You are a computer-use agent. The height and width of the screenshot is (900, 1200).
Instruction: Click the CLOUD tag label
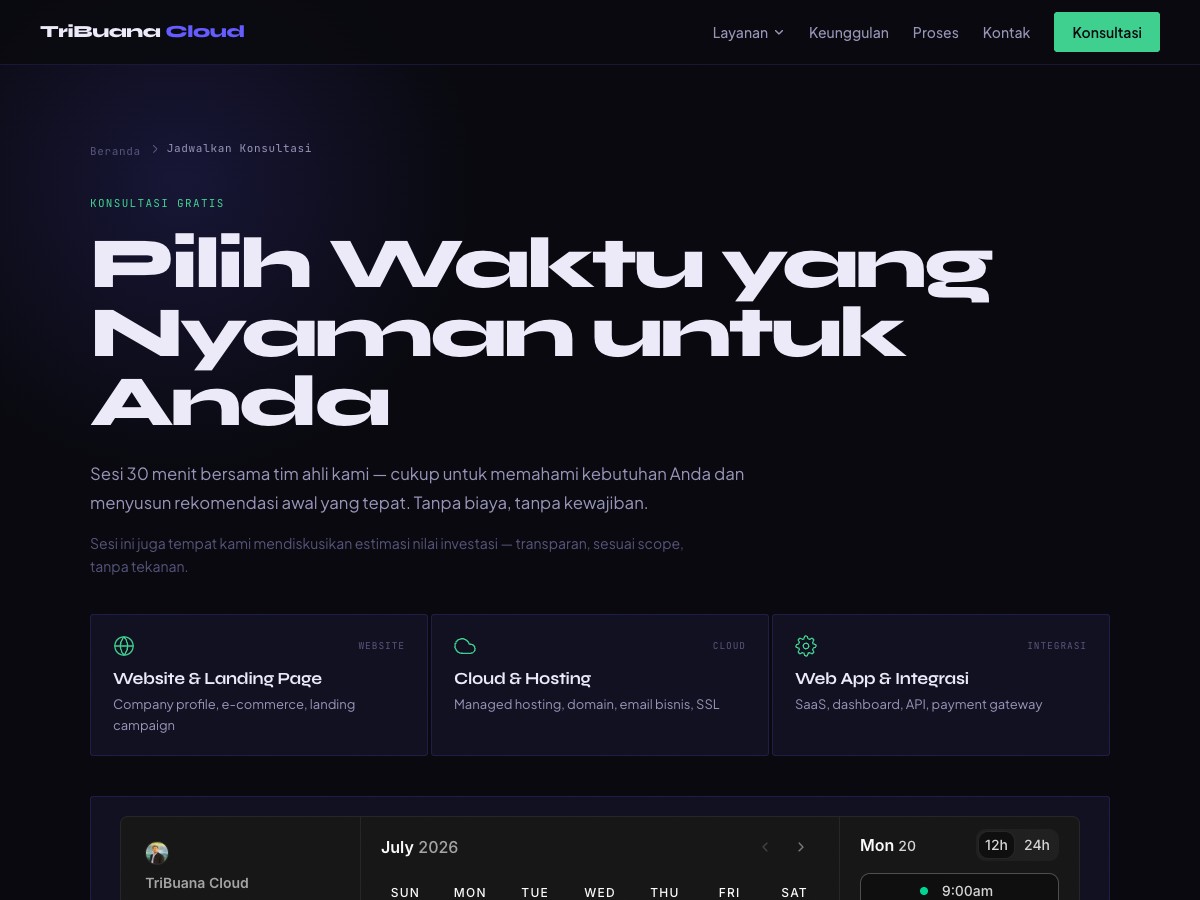click(729, 646)
